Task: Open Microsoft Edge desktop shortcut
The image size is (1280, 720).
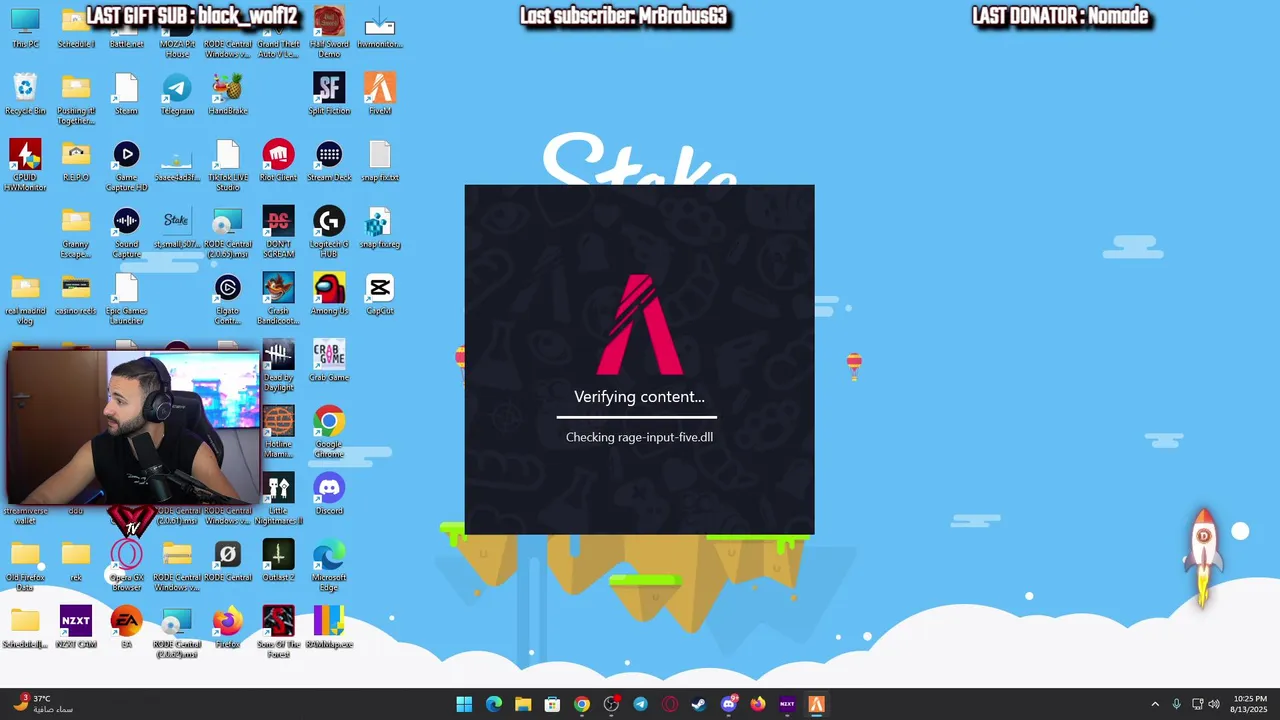Action: pos(329,565)
